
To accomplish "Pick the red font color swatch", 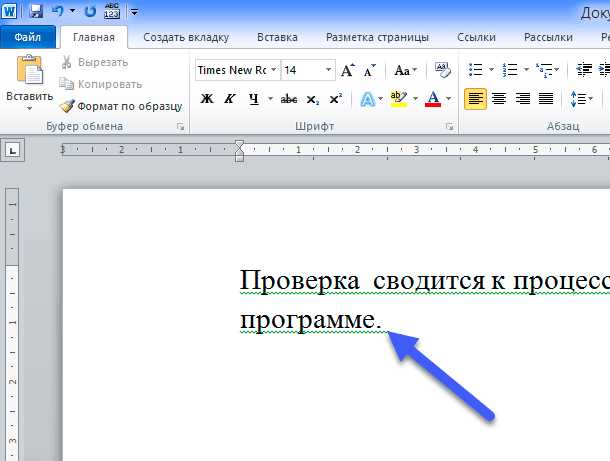I will (x=432, y=99).
